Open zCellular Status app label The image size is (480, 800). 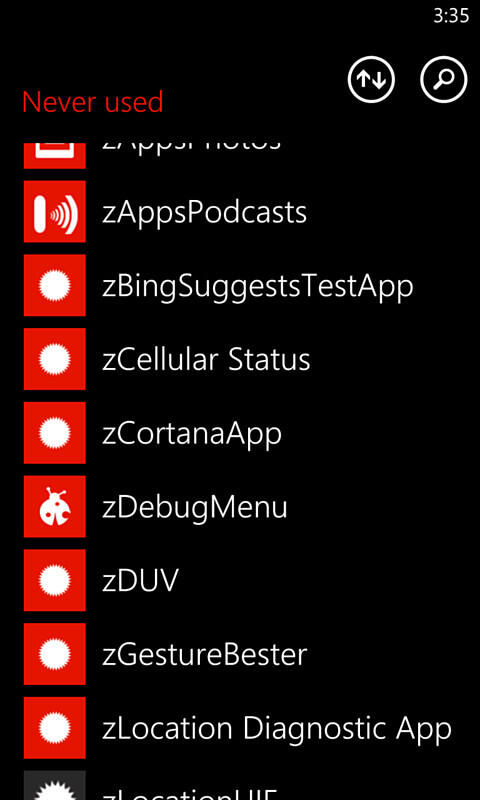pos(206,360)
